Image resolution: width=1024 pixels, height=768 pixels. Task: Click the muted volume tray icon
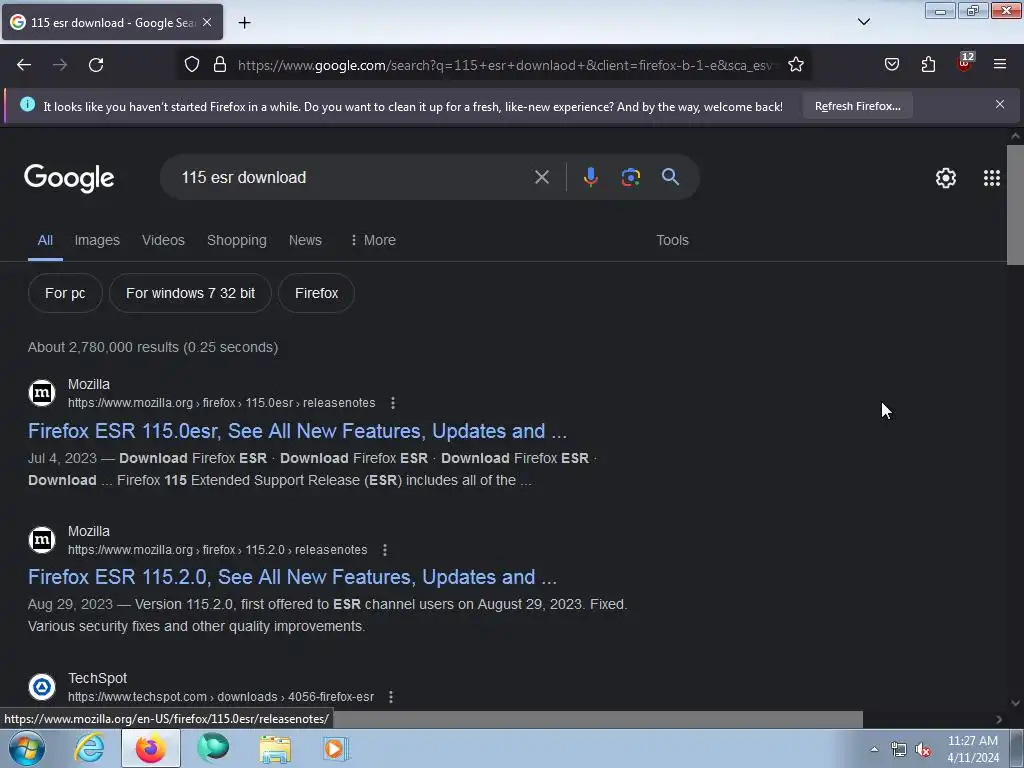pos(923,750)
